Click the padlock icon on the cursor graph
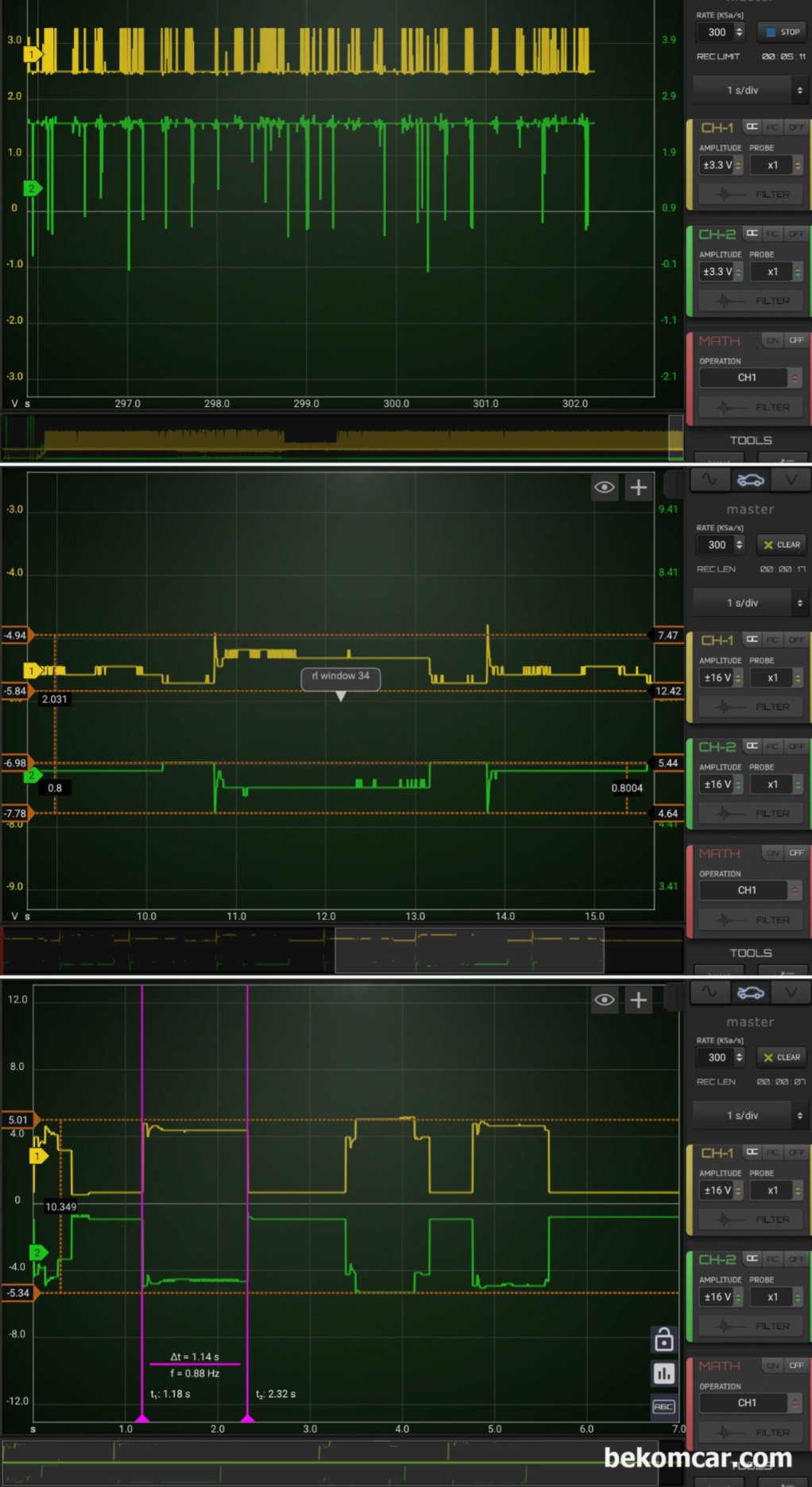The height and width of the screenshot is (1487, 812). 663,1340
